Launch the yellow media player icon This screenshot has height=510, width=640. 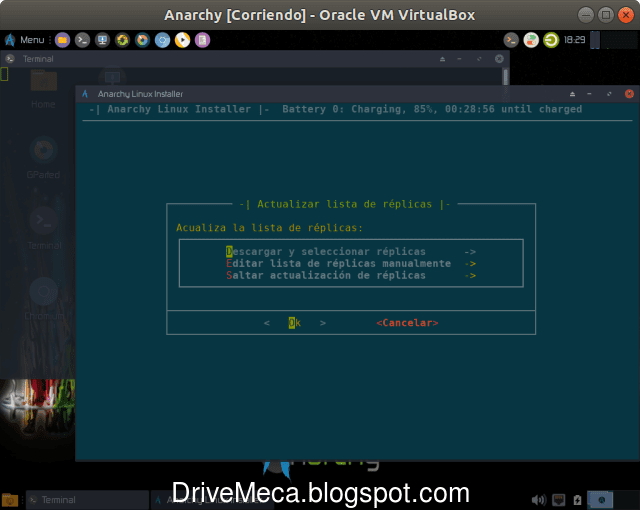click(182, 40)
